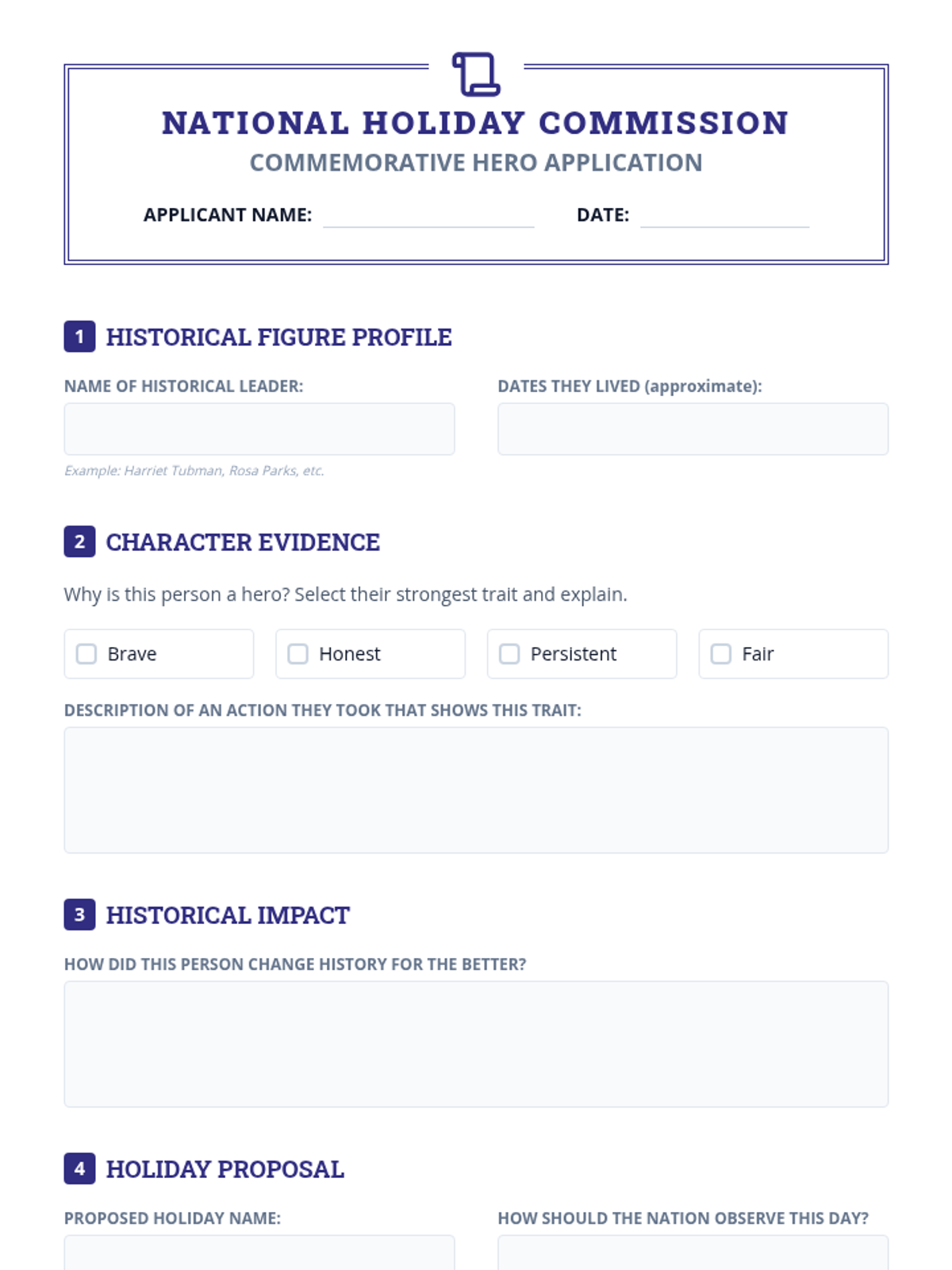Check the Brave trait checkbox
This screenshot has height=1270, width=952.
(86, 654)
